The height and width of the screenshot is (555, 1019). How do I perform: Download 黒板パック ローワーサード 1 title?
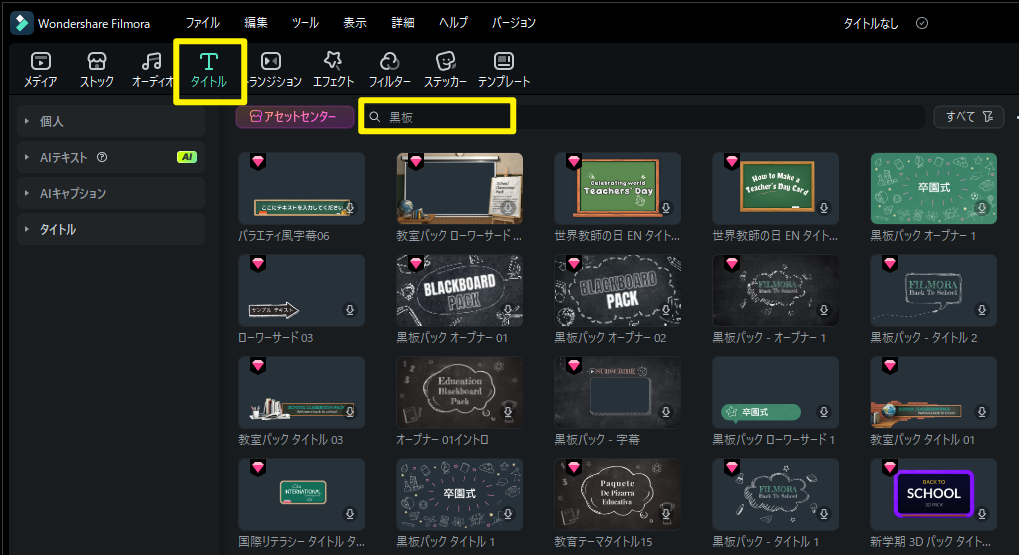click(824, 412)
